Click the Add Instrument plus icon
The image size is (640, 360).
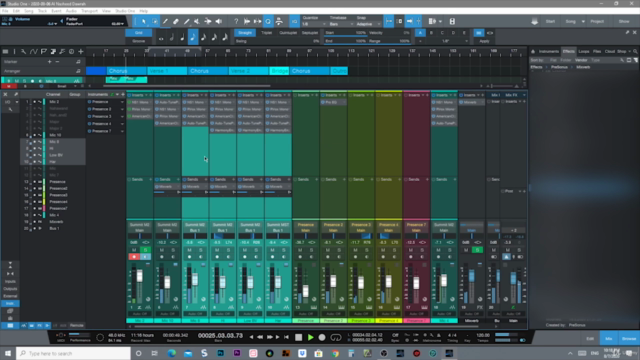[123, 94]
